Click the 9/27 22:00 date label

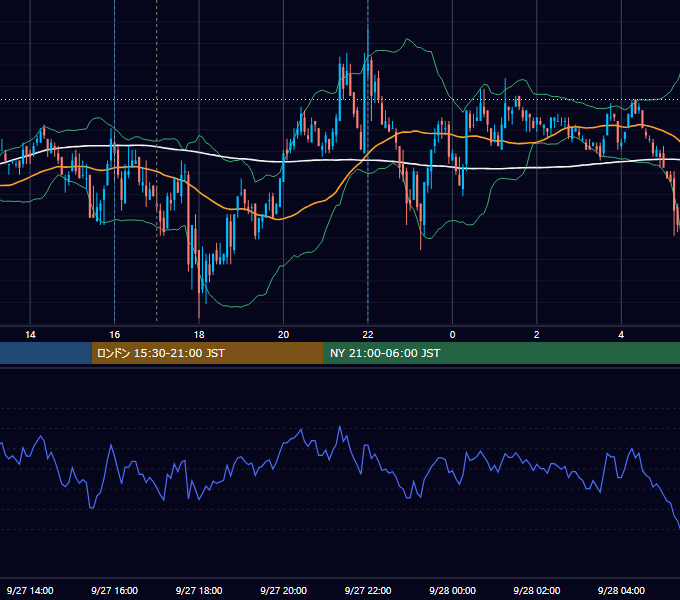coord(368,590)
